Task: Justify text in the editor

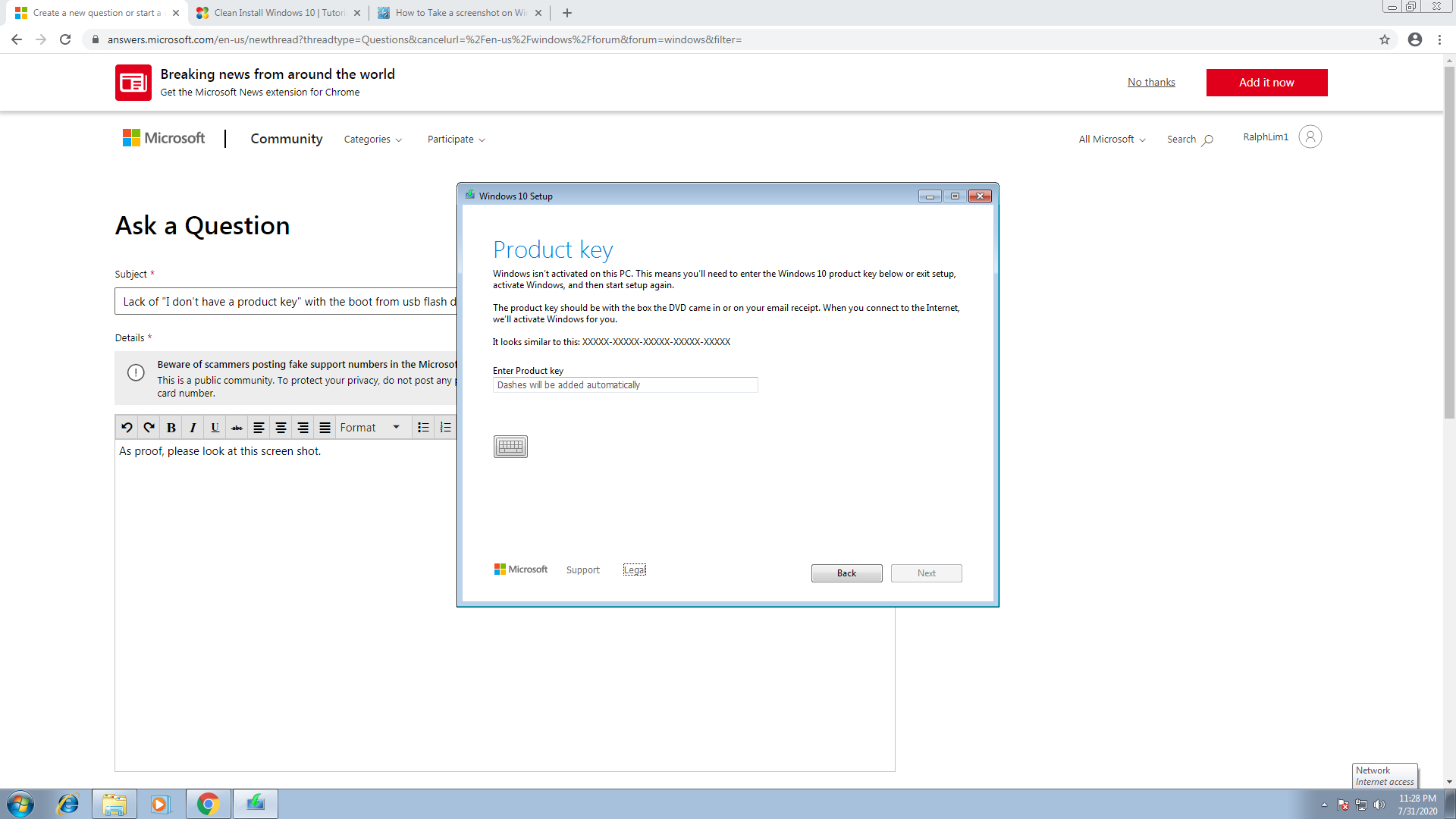Action: coord(325,428)
